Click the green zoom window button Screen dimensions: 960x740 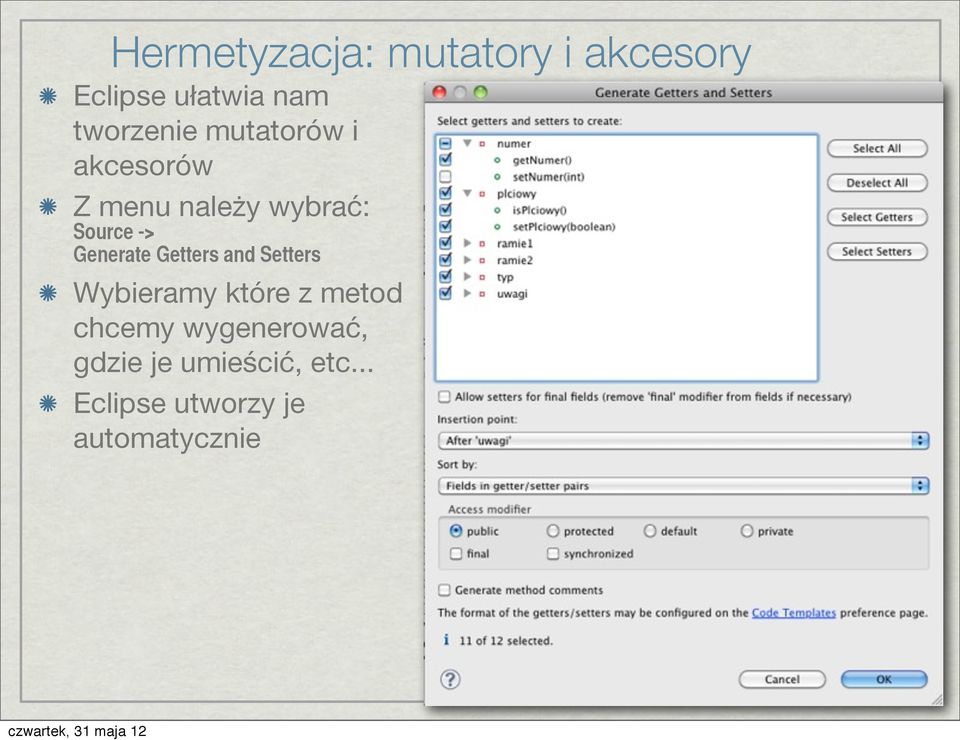click(x=481, y=92)
